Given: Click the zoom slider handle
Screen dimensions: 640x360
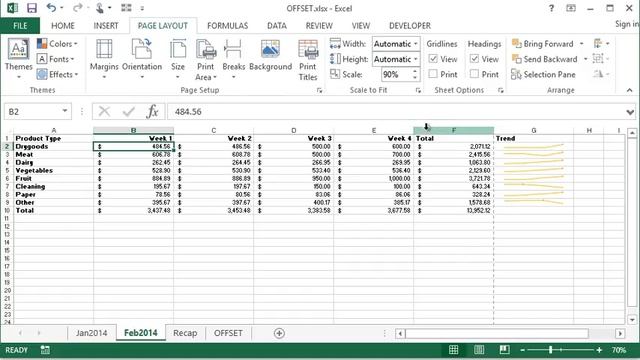Looking at the screenshot, I should pyautogui.click(x=551, y=350).
